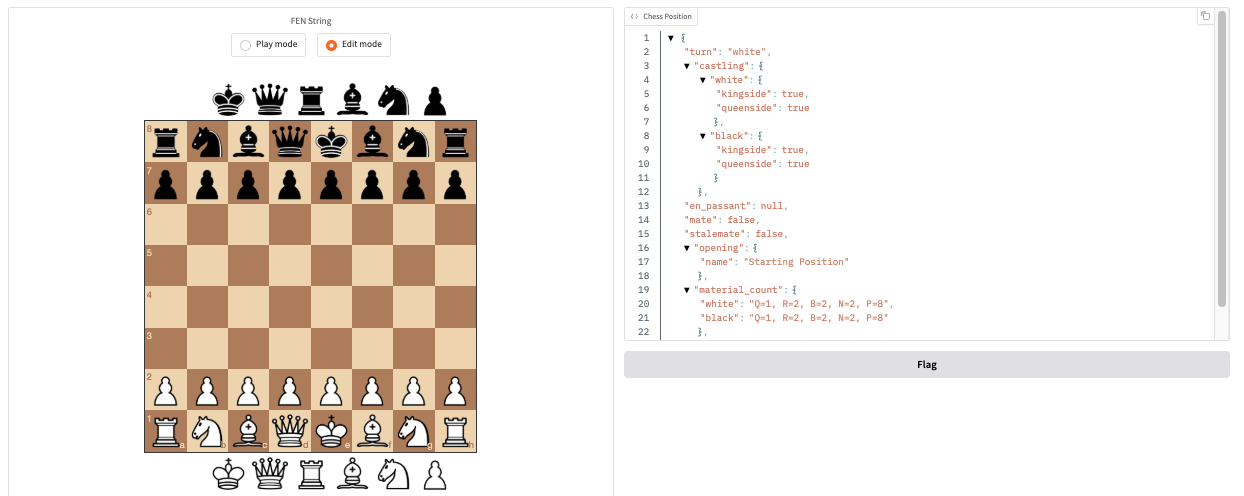Select the white rook spare piece below board
Viewport: 1244px width, 496px height.
(x=311, y=474)
